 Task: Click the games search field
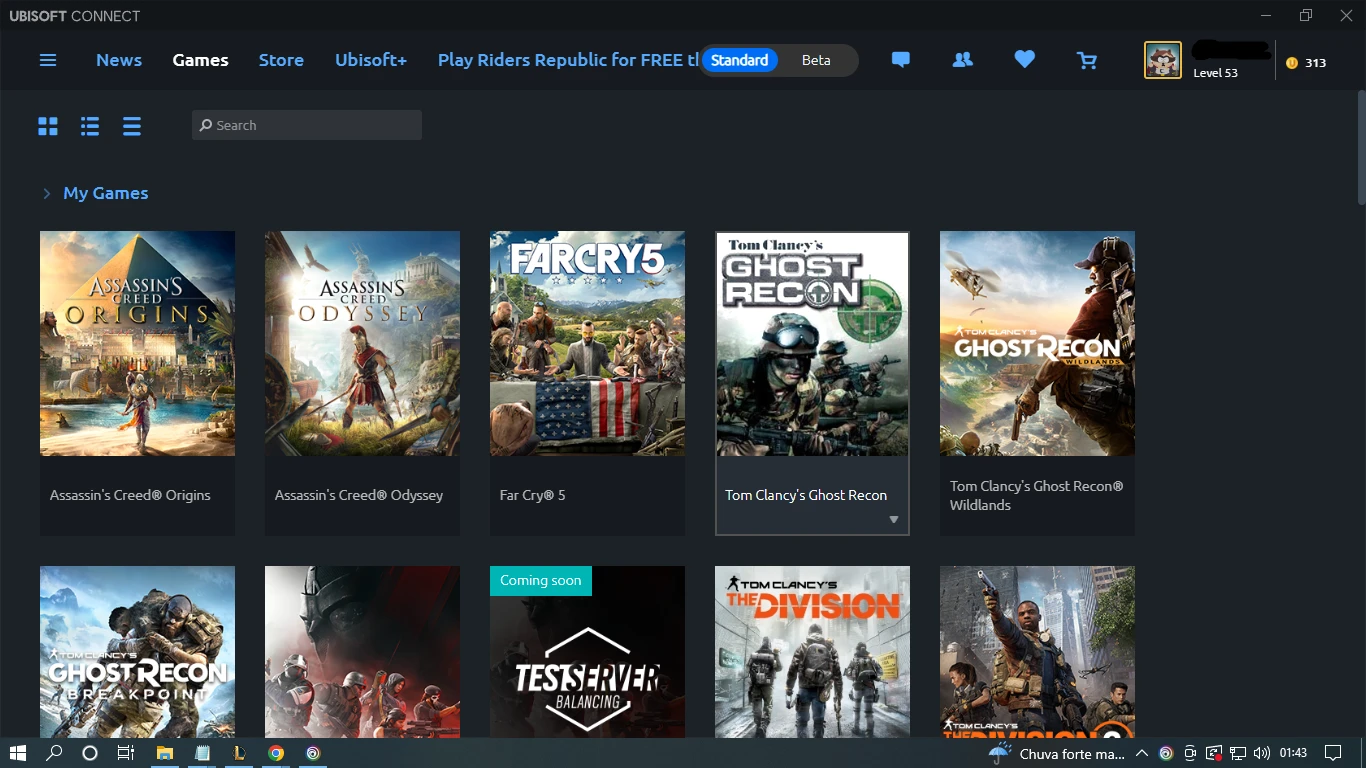tap(307, 125)
